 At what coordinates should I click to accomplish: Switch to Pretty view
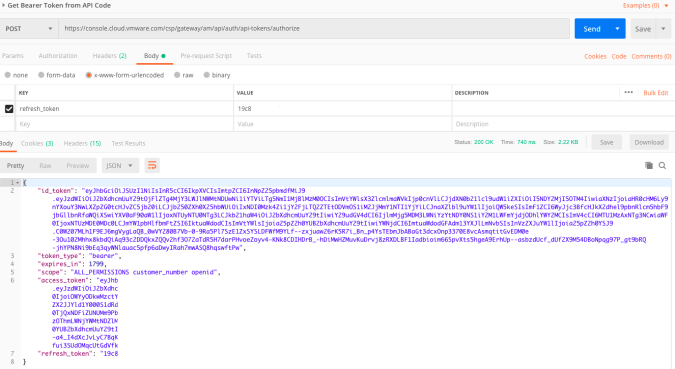point(15,166)
